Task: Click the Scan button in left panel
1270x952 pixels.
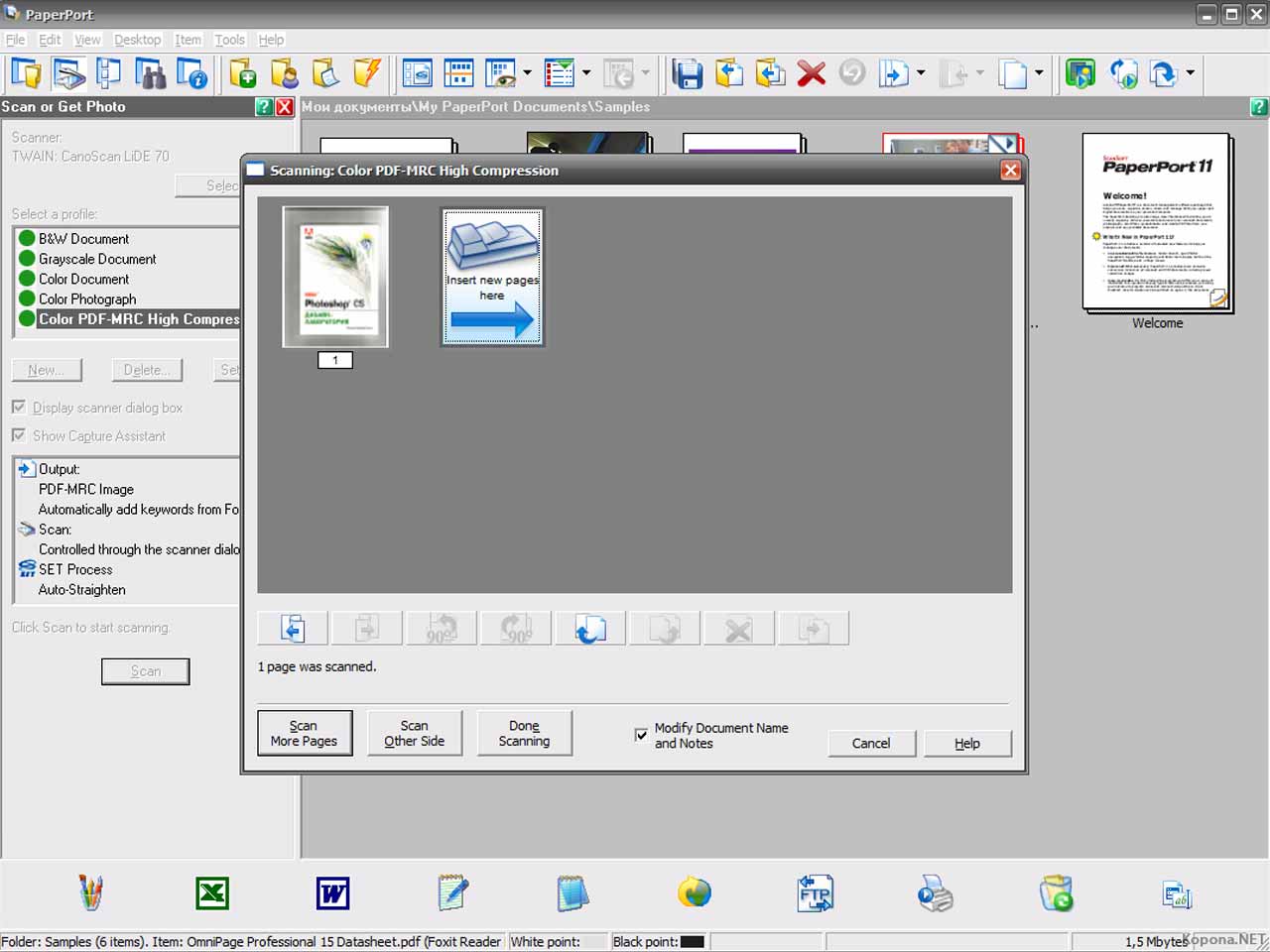Action: (146, 671)
